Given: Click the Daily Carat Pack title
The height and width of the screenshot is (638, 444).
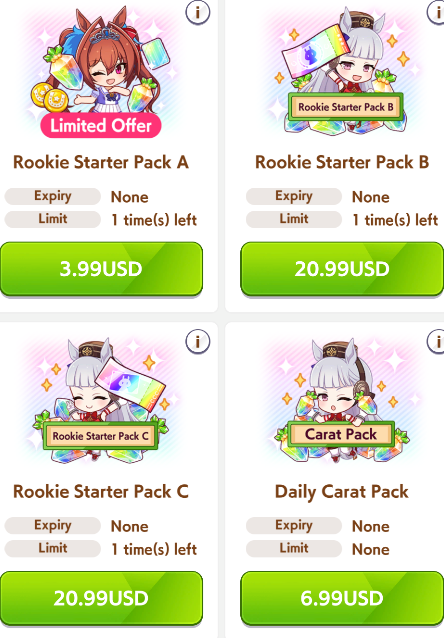Looking at the screenshot, I should tap(342, 492).
